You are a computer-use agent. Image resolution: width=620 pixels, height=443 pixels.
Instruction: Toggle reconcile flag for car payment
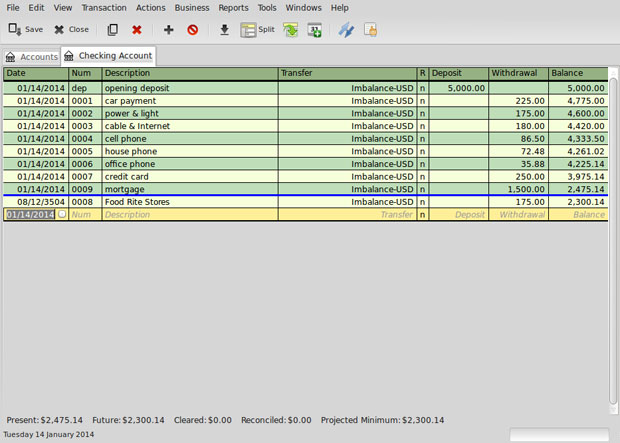[423, 101]
